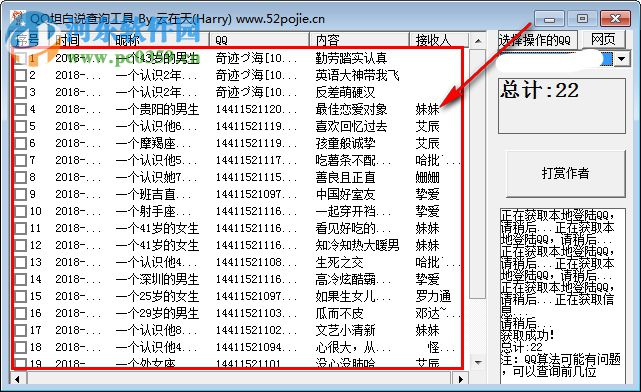Click horizontal scroll right arrow
Image resolution: width=641 pixels, height=392 pixels.
pos(461,379)
